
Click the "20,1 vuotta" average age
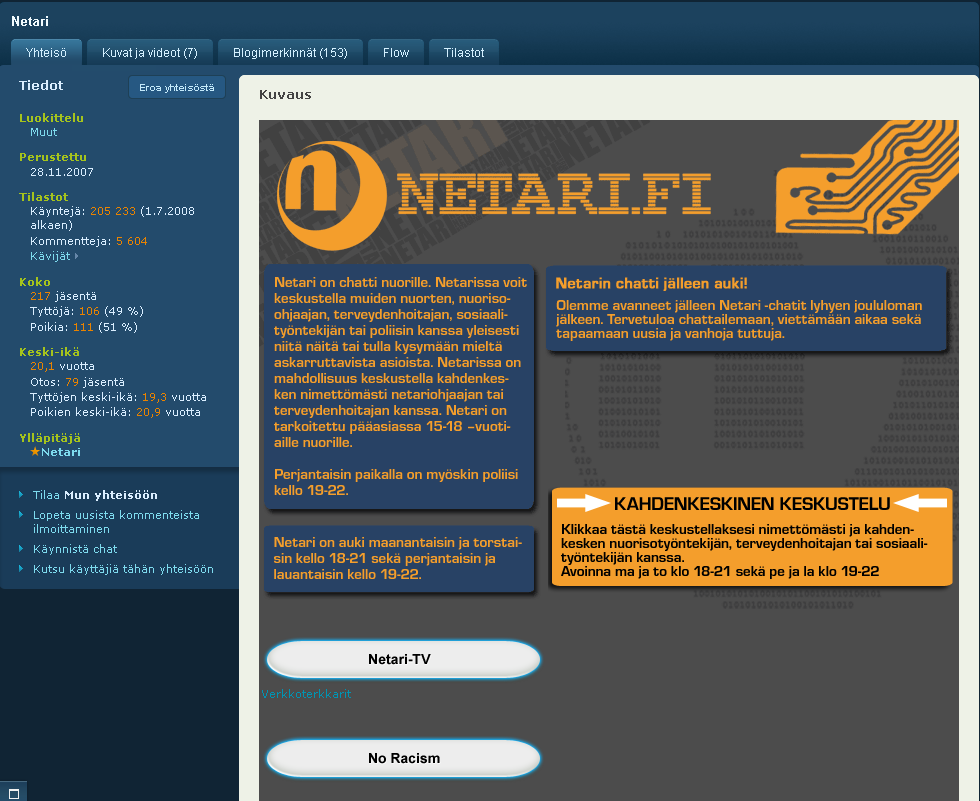point(62,366)
